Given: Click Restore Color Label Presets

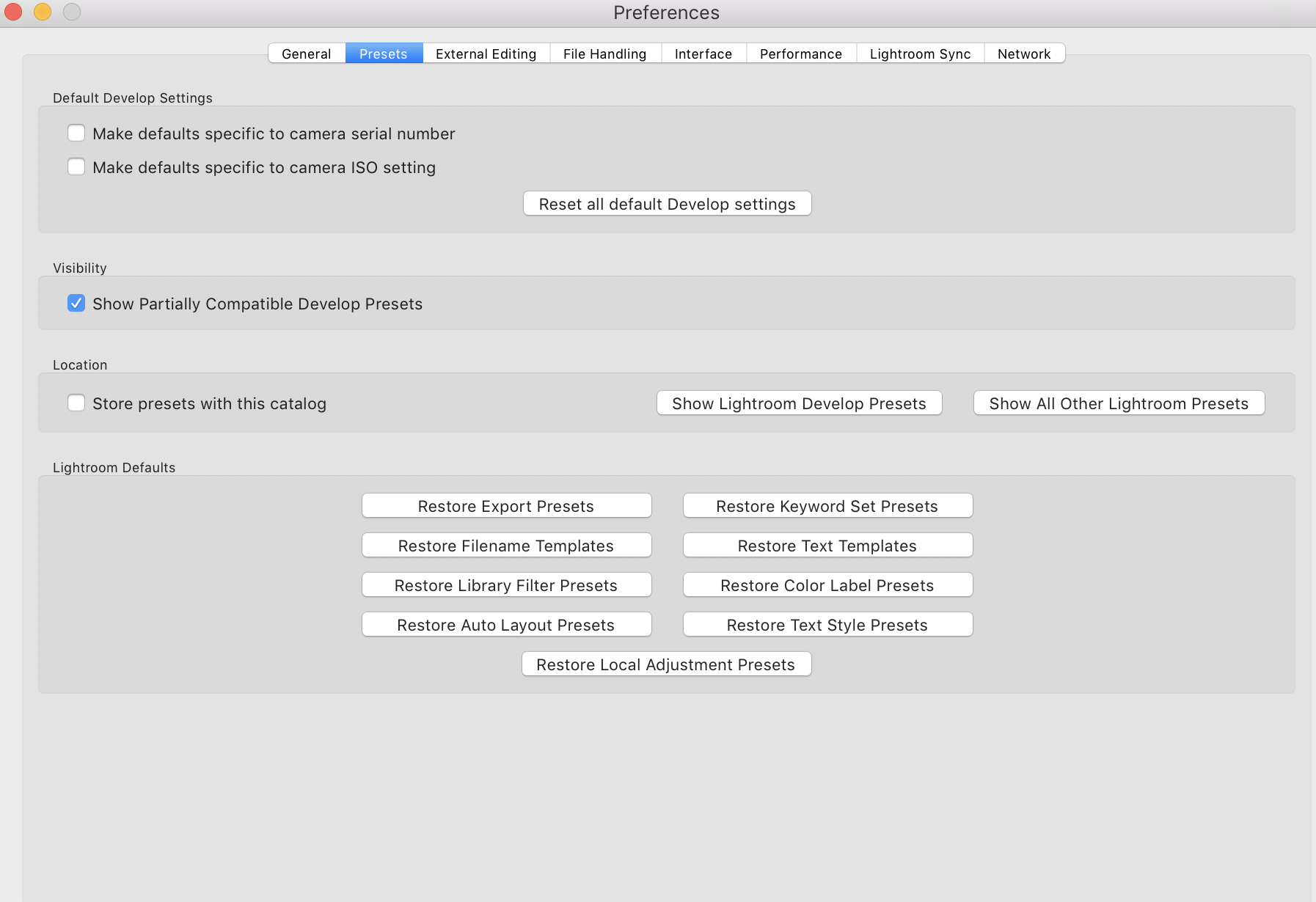Looking at the screenshot, I should pos(828,585).
